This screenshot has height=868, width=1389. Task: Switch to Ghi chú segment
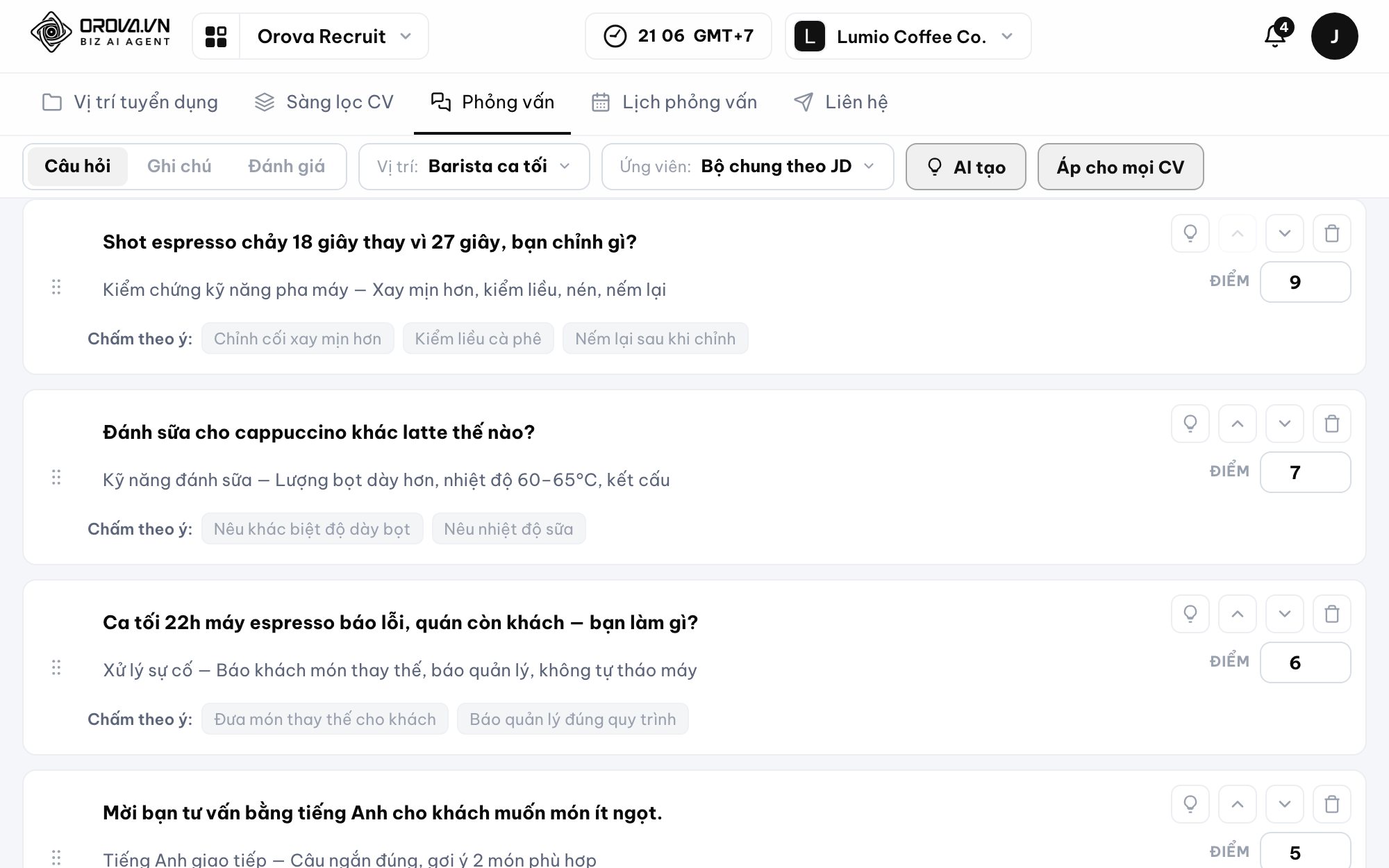click(x=179, y=166)
